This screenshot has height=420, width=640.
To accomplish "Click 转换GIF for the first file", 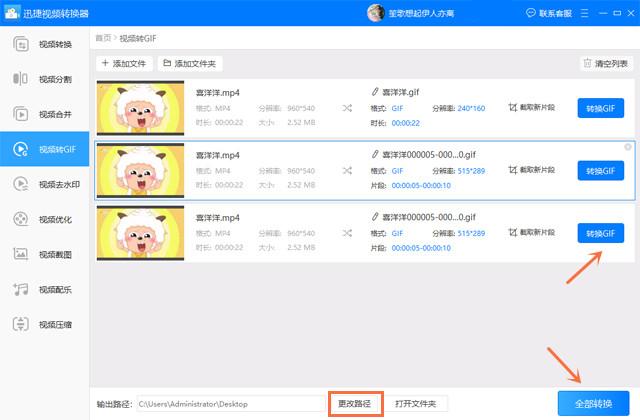I will [600, 108].
